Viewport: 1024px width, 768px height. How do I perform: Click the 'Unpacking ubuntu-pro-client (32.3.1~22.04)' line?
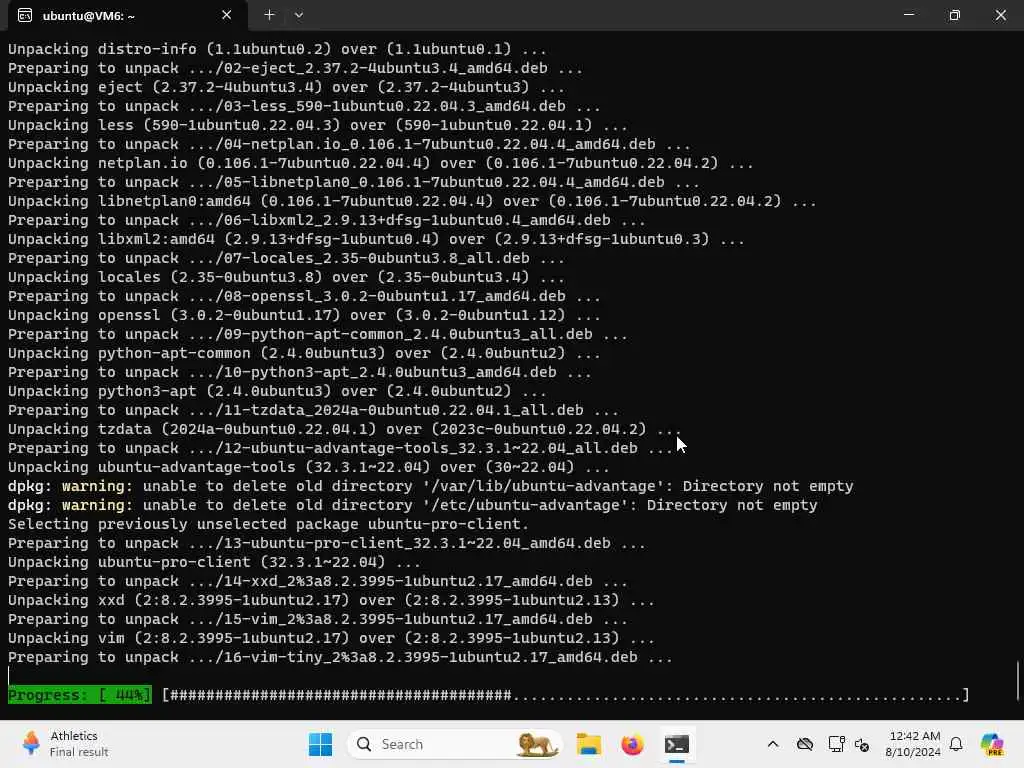(x=214, y=562)
